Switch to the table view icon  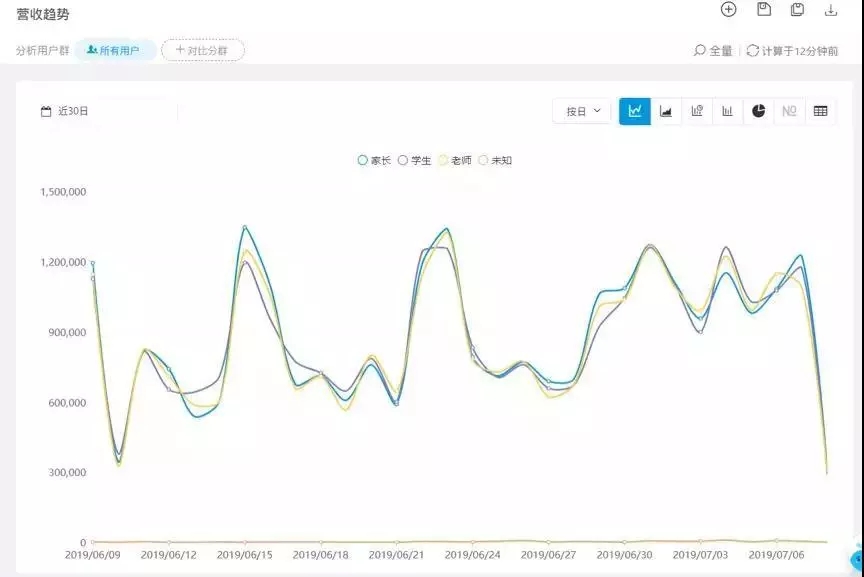pyautogui.click(x=820, y=111)
